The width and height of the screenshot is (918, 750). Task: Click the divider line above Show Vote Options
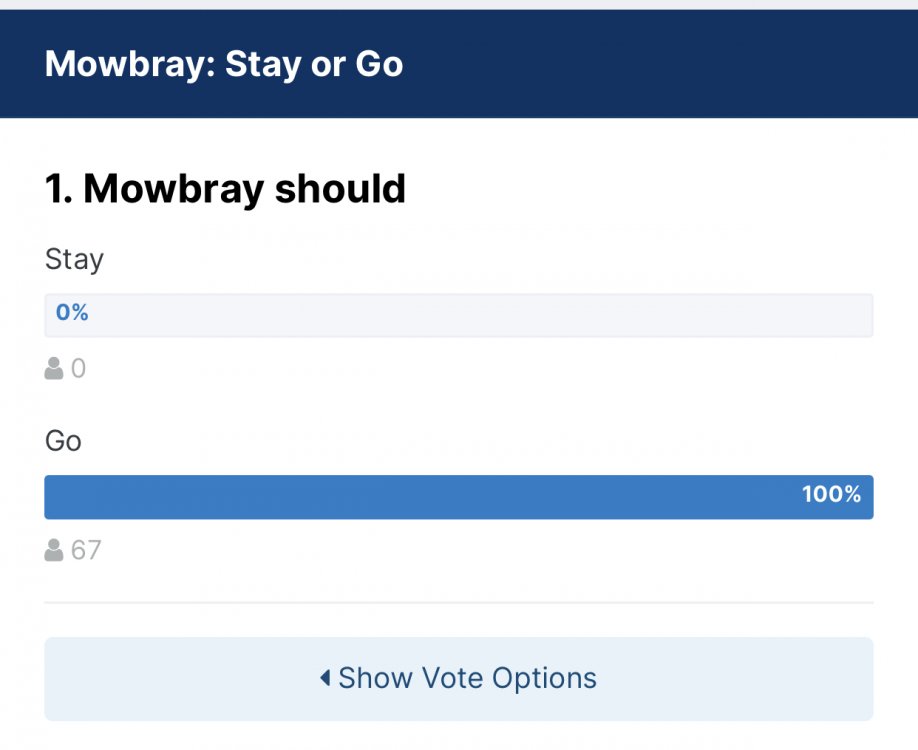click(459, 603)
